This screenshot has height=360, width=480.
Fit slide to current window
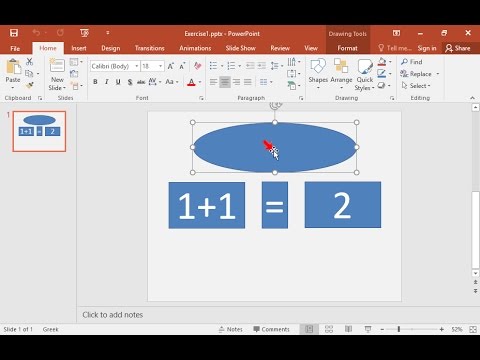pos(473,329)
